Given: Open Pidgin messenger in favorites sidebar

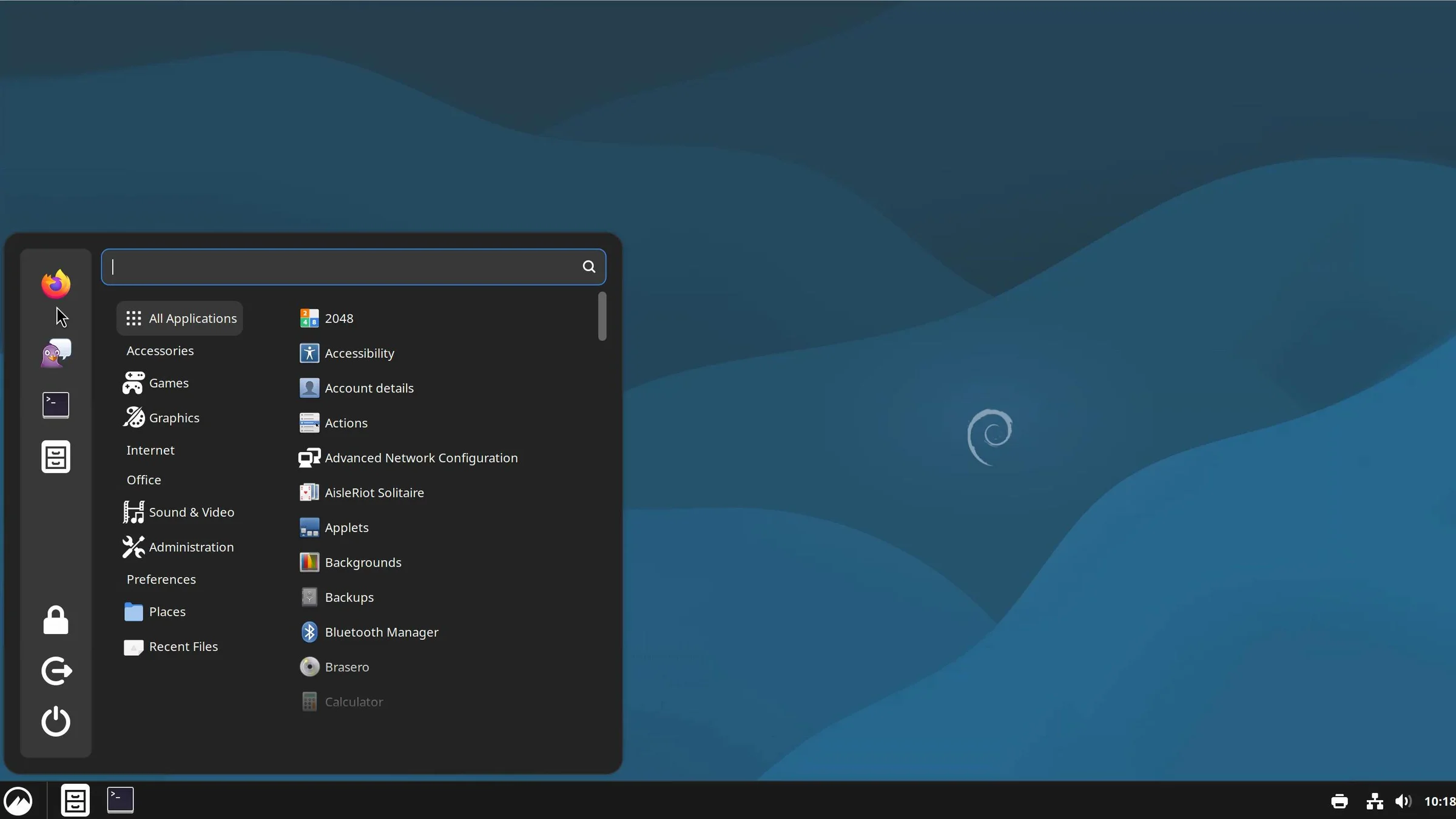Looking at the screenshot, I should 56,353.
